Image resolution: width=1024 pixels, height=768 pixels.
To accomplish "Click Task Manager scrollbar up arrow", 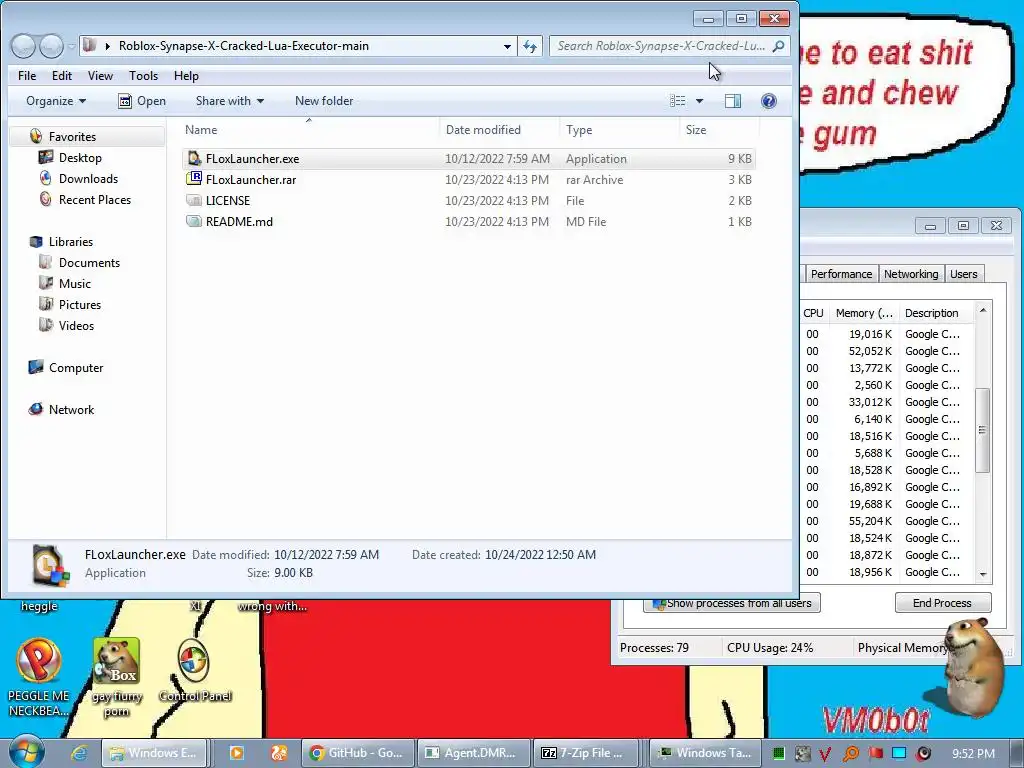I will [983, 312].
